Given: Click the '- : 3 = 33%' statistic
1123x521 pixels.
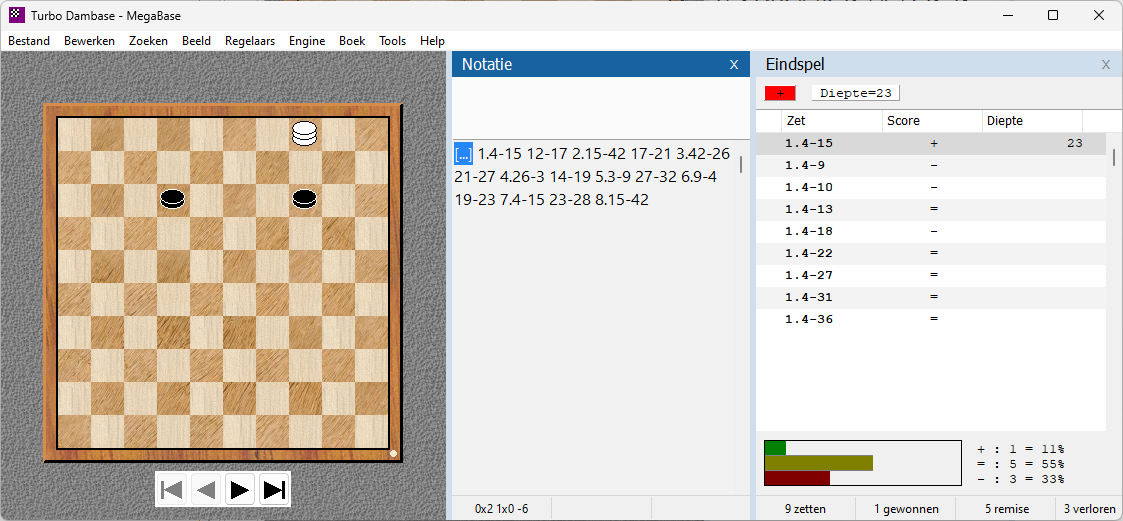Looking at the screenshot, I should [x=1020, y=479].
